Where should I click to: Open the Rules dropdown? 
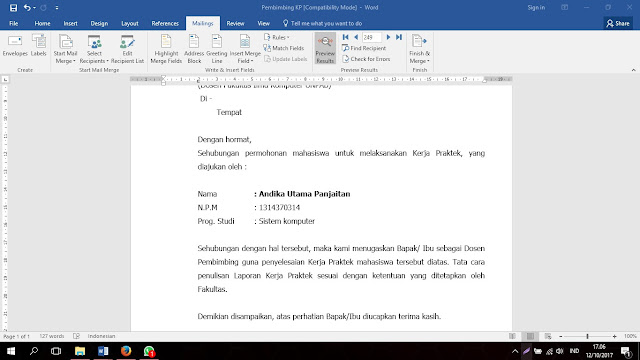277,37
